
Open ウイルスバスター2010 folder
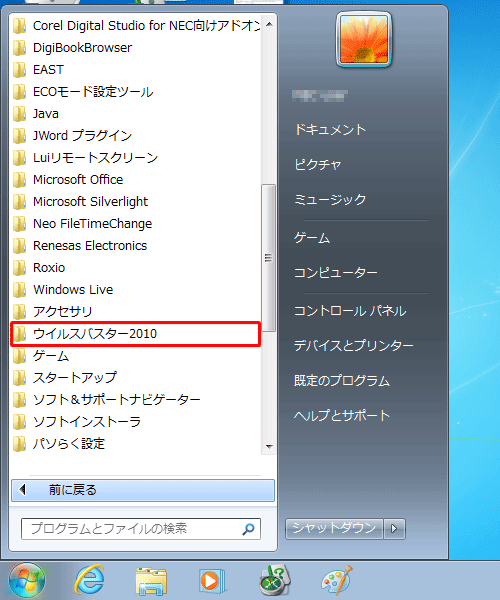pyautogui.click(x=136, y=334)
